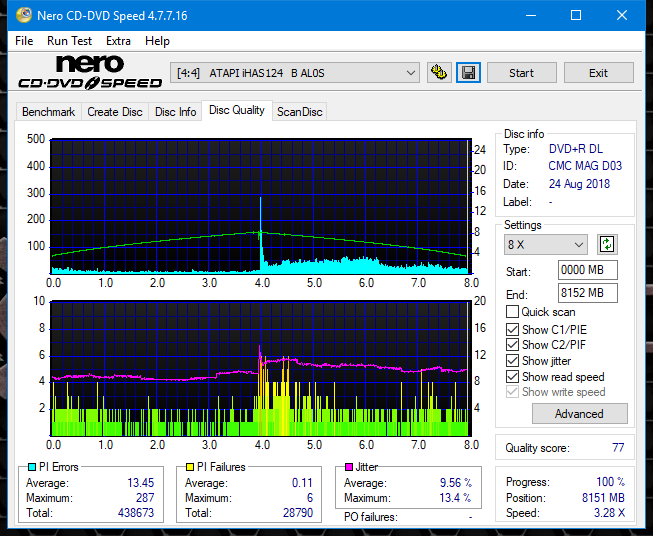The width and height of the screenshot is (653, 536).
Task: Click the Progress value 100 %
Action: [611, 482]
